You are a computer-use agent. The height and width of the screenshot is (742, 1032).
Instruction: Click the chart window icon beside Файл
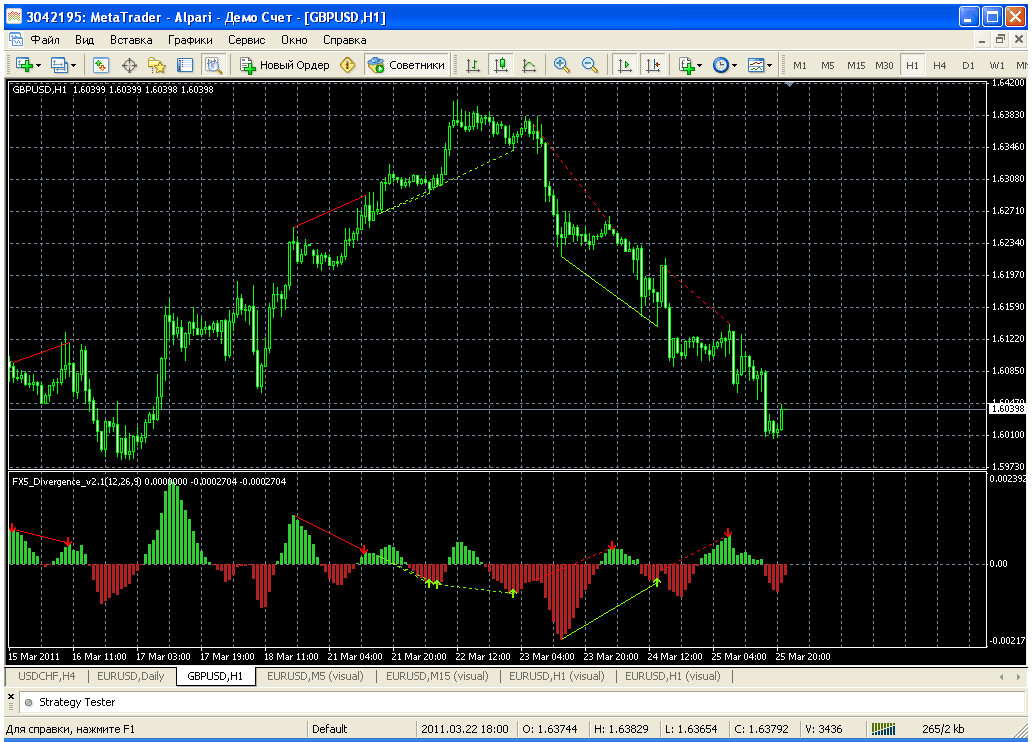coord(16,40)
